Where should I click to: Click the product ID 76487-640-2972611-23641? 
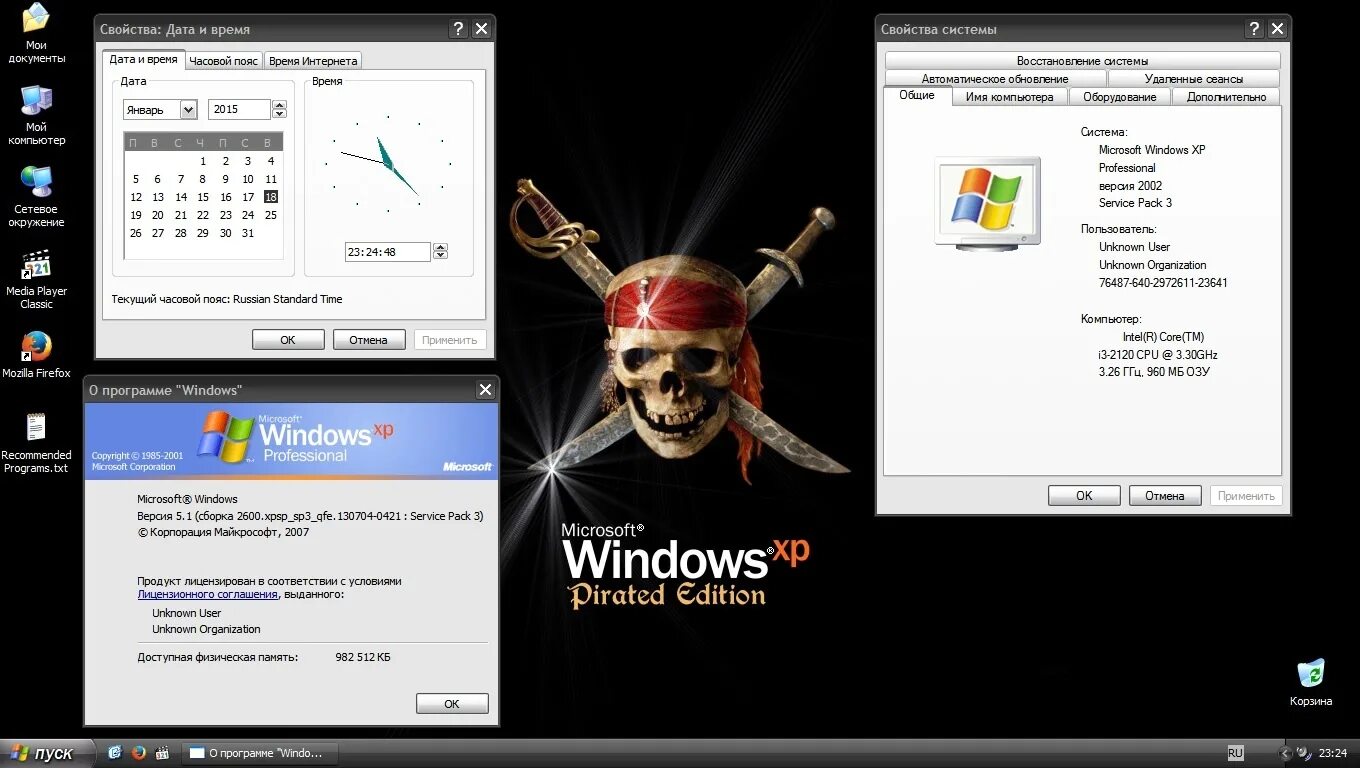(1163, 283)
